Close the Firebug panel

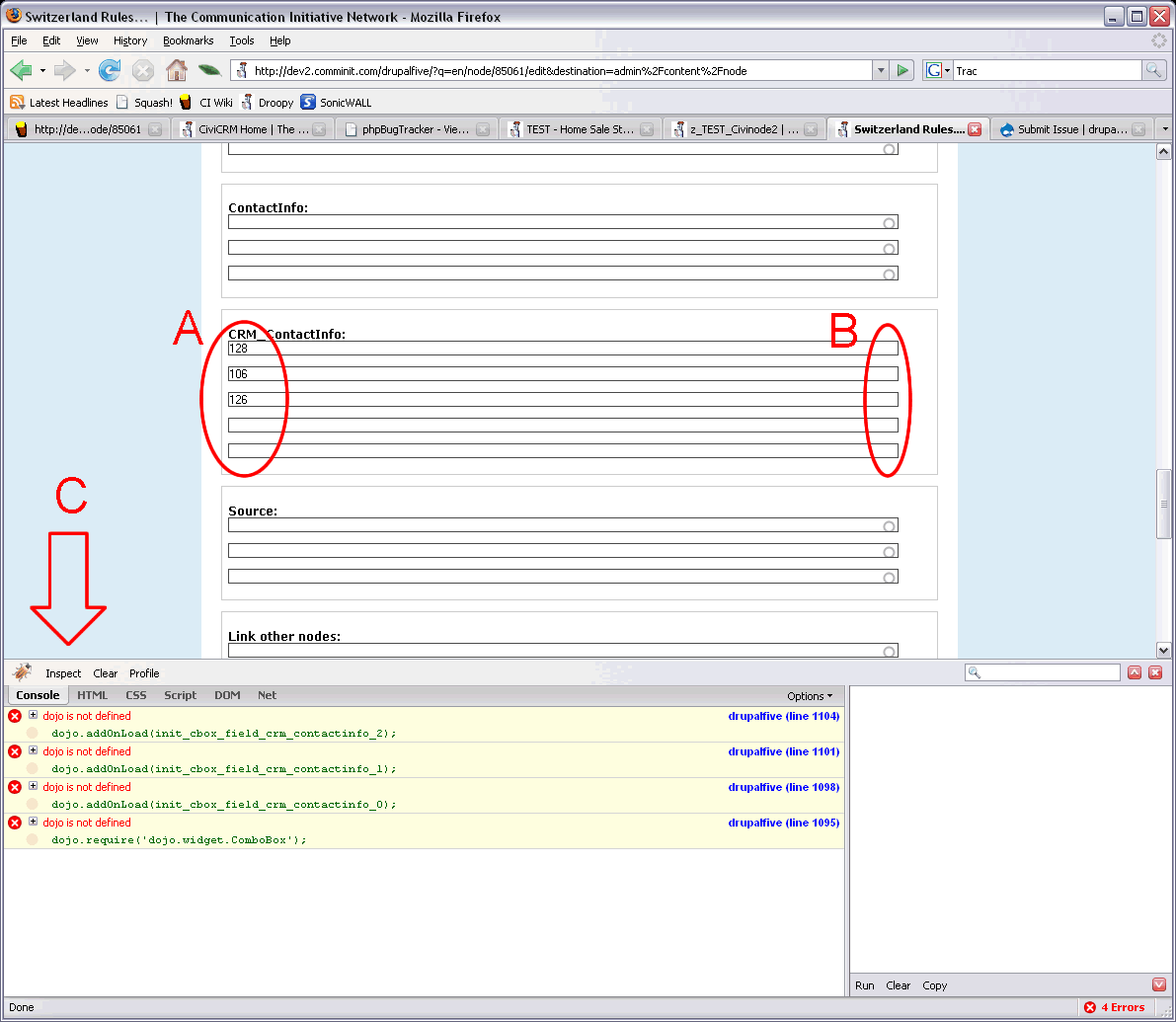point(1155,672)
